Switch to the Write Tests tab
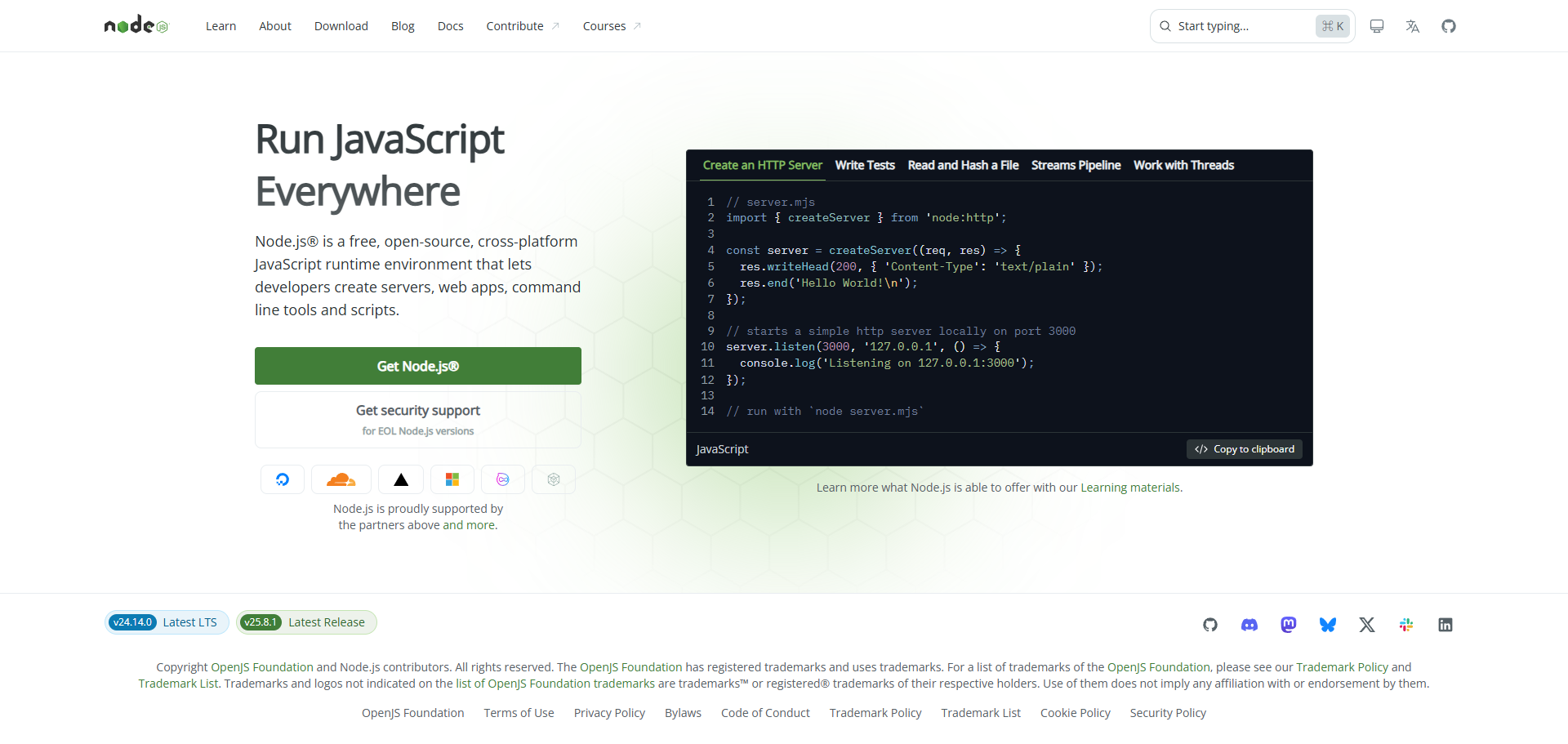The width and height of the screenshot is (1568, 744). [864, 165]
